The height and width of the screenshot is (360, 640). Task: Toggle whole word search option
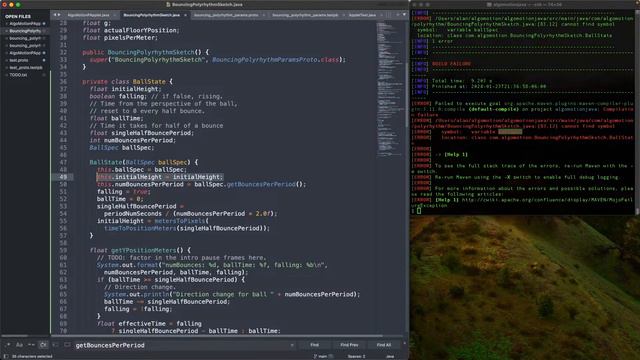coord(31,345)
